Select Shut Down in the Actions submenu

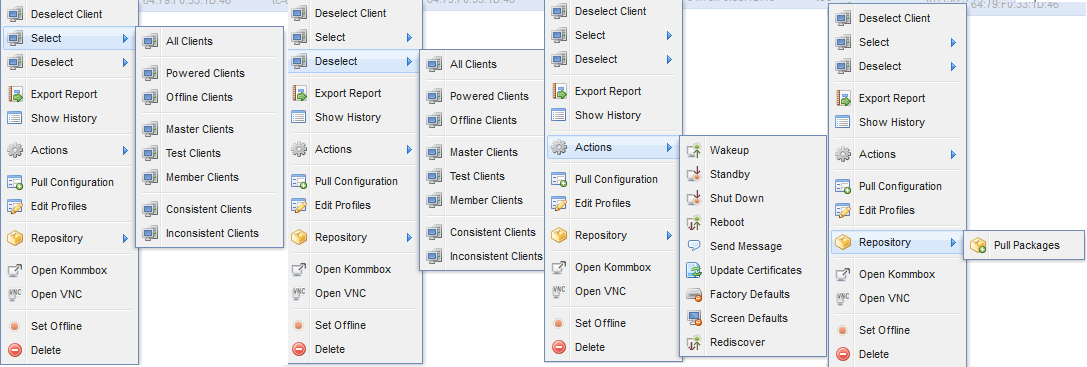click(x=737, y=198)
